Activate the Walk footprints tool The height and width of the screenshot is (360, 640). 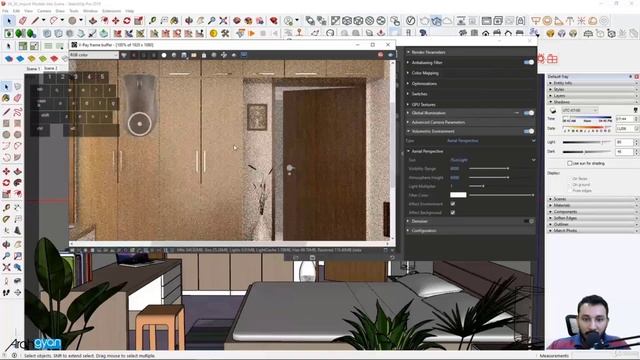(x=6, y=292)
